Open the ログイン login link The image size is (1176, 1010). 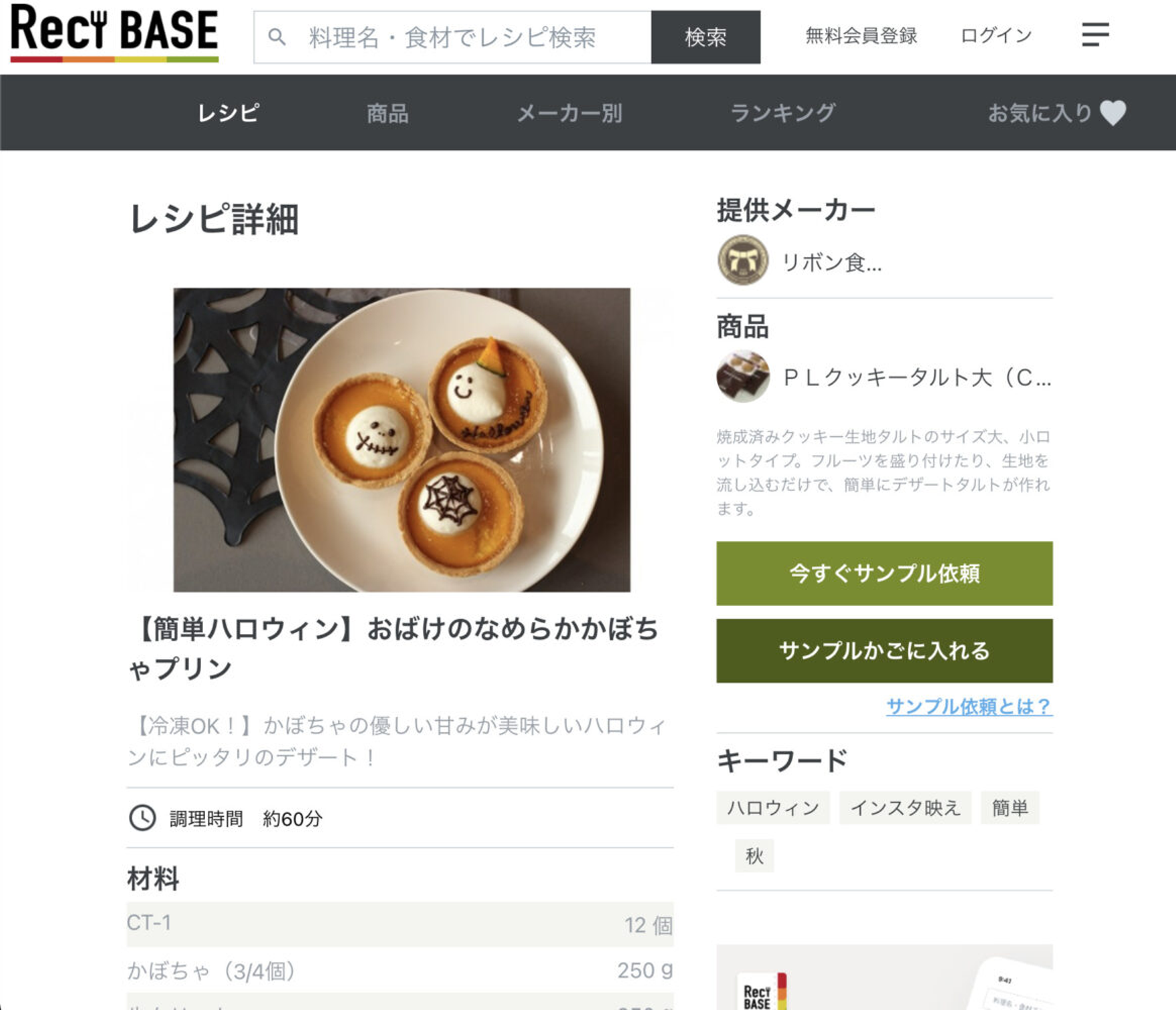(x=996, y=35)
